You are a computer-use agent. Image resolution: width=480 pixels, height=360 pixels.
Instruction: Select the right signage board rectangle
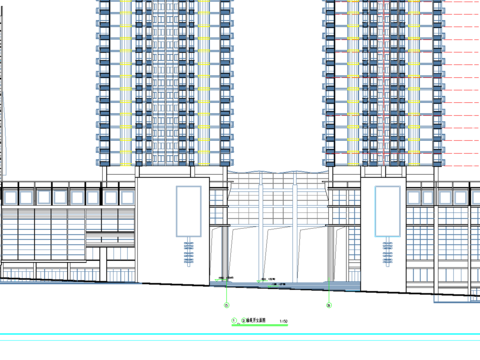388,211
